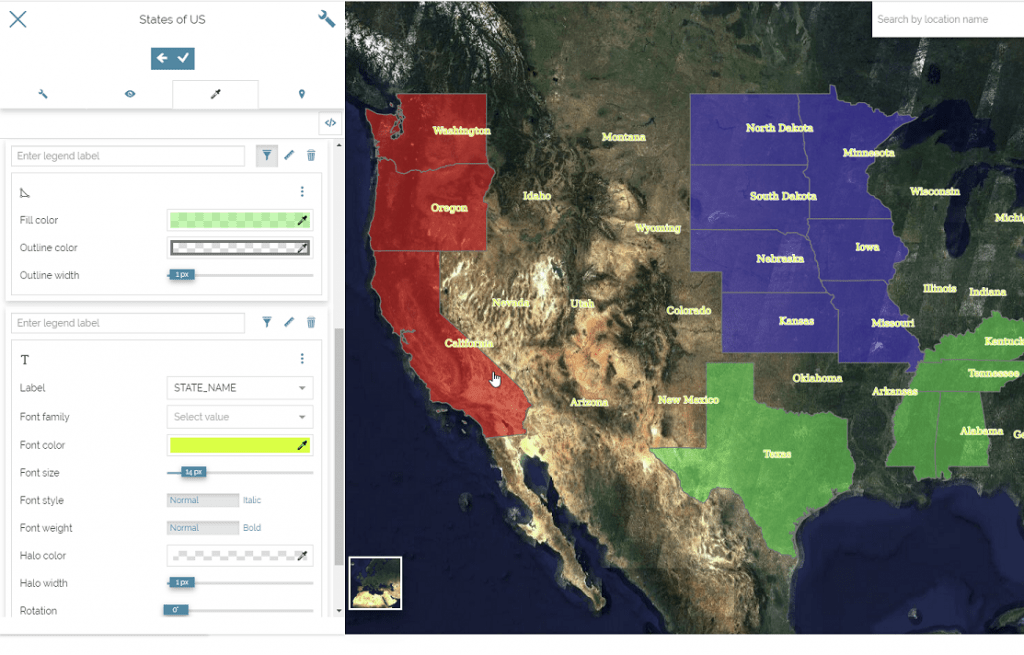Edit the text rule using pencil icon
Screen dimensions: 1024x655
coord(289,322)
